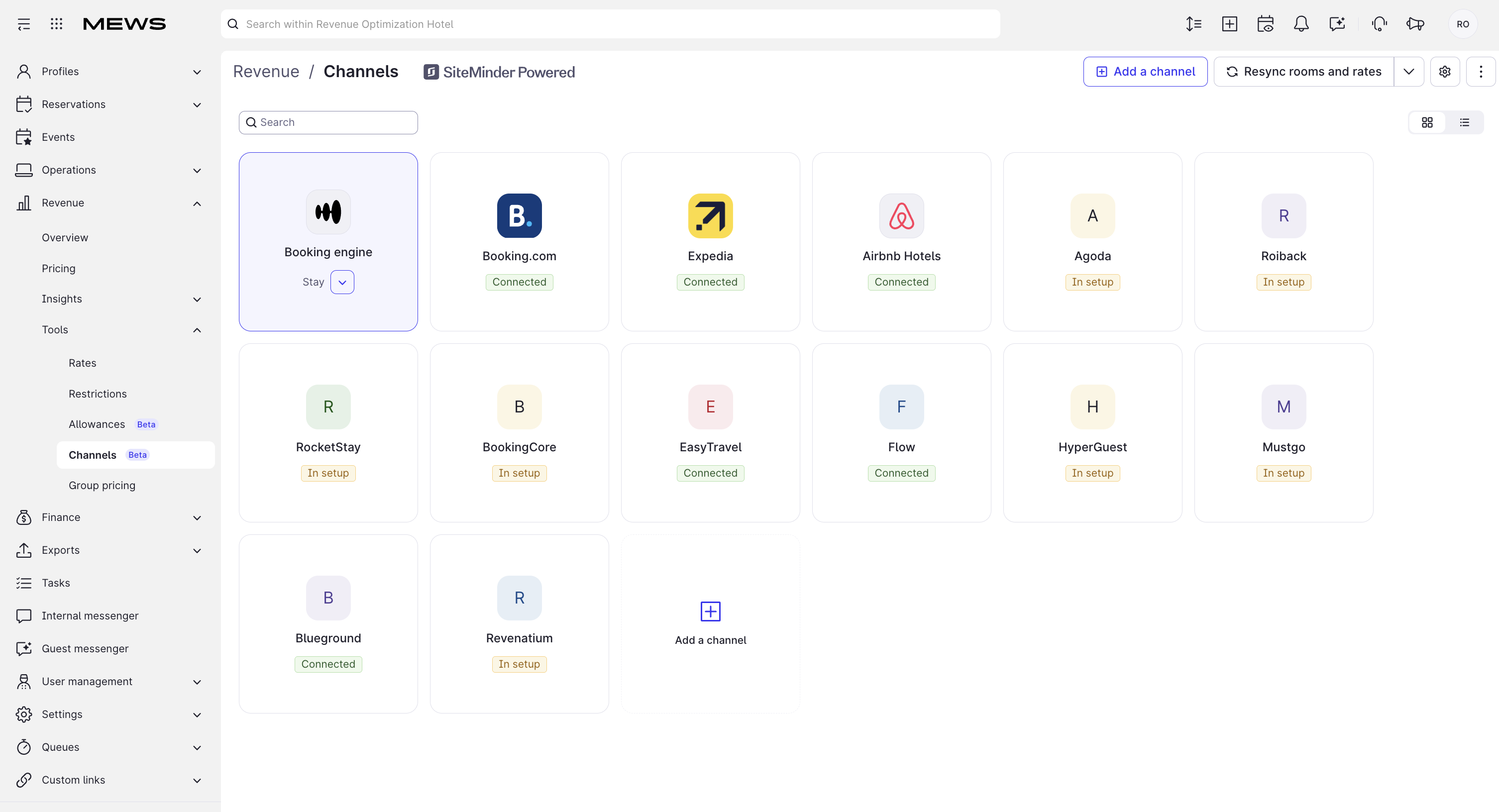Click the SiteMinder Powered badge
This screenshot has width=1499, height=812.
499,72
